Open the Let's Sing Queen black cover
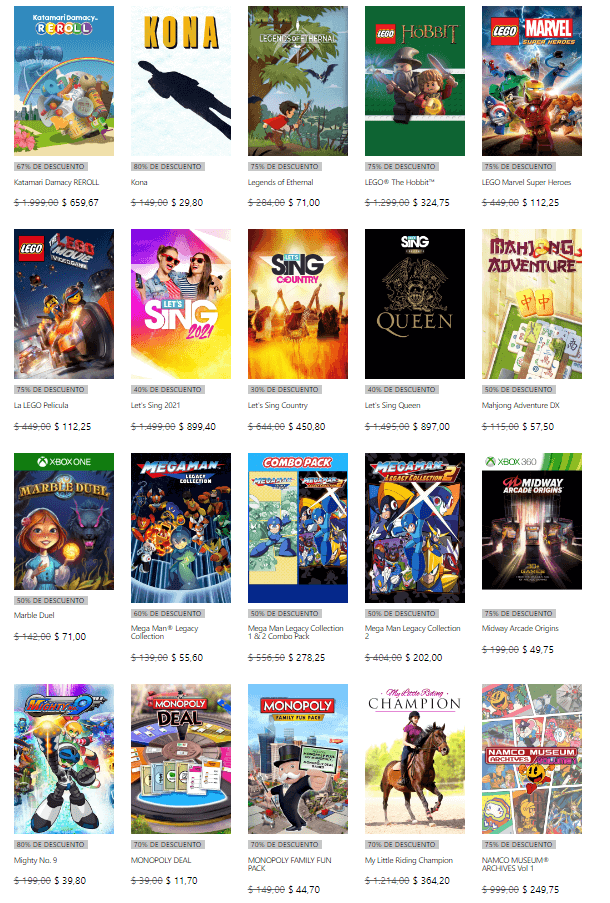 pyautogui.click(x=415, y=304)
